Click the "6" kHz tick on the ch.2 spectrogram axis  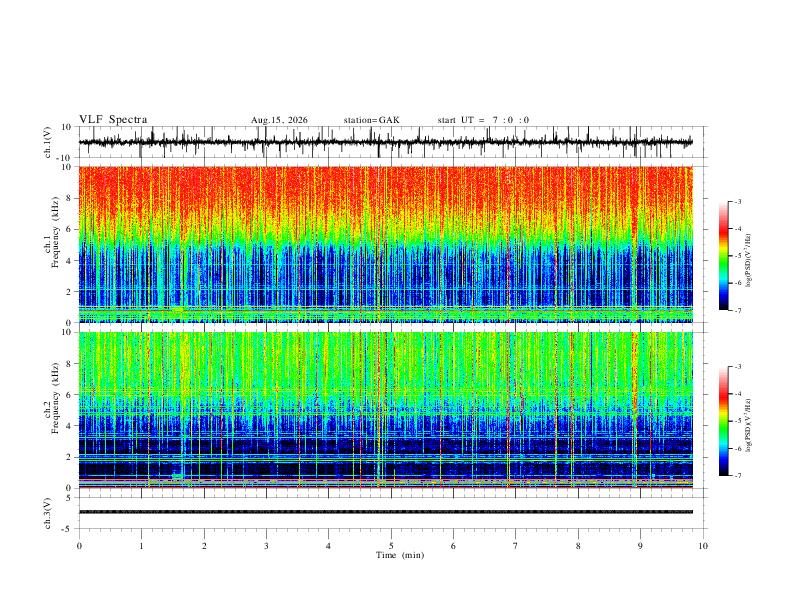coord(70,395)
